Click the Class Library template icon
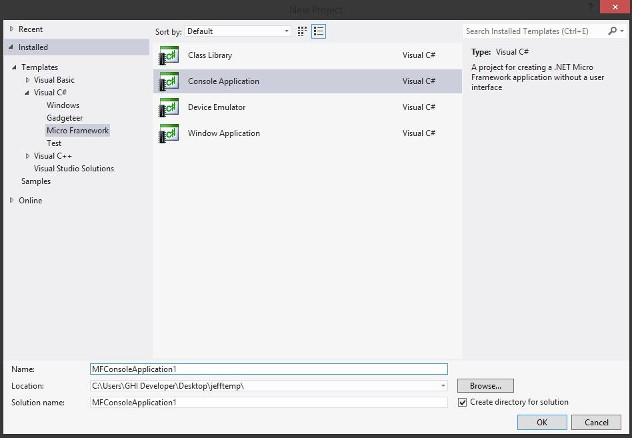 (x=169, y=55)
